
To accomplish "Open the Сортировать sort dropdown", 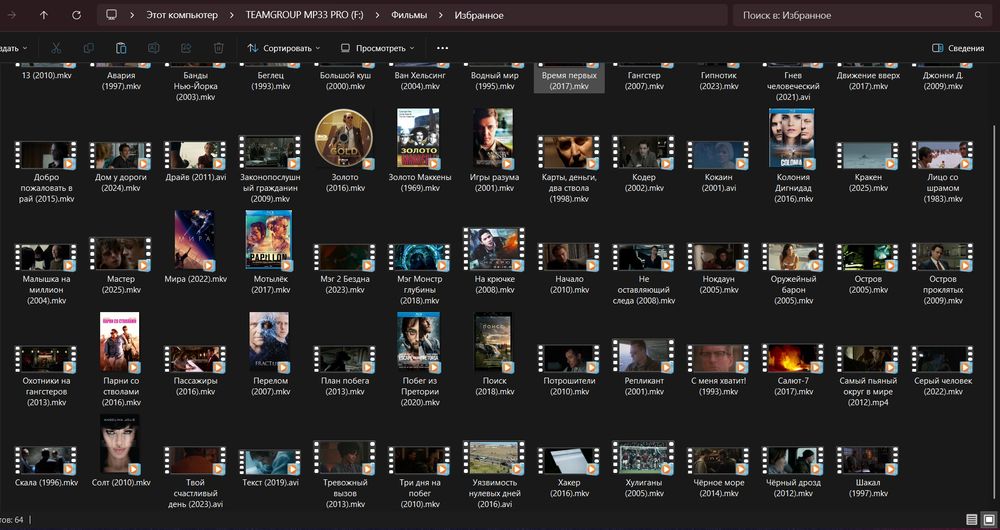I will [283, 48].
